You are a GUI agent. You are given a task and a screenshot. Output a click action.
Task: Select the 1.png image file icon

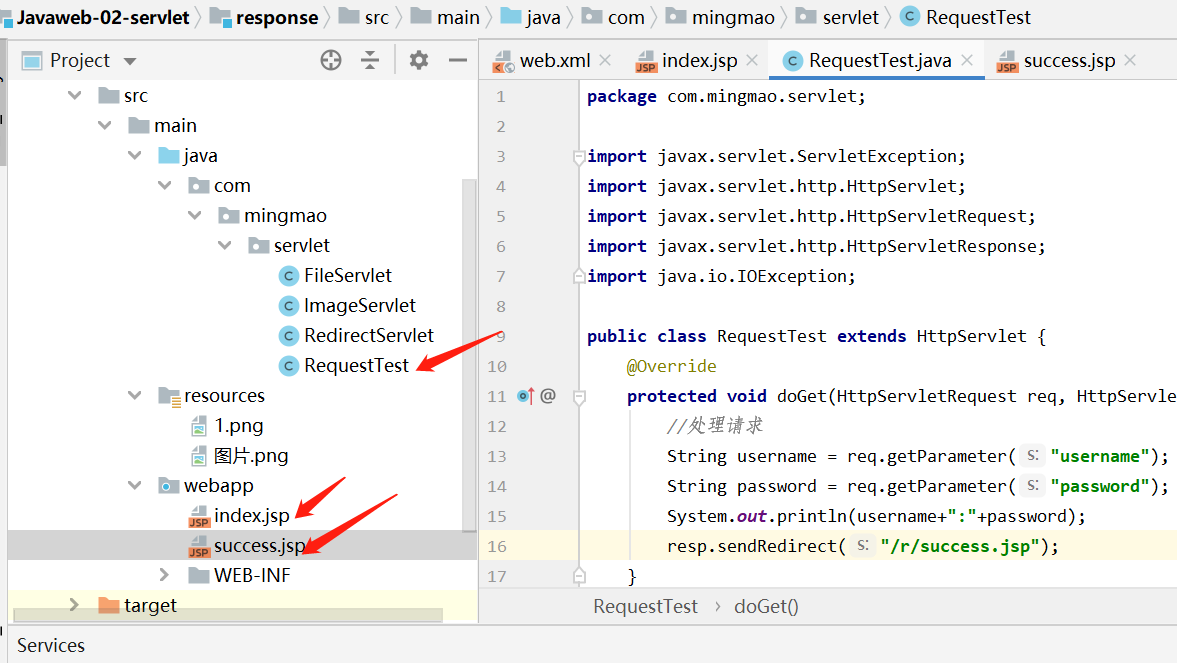point(198,426)
